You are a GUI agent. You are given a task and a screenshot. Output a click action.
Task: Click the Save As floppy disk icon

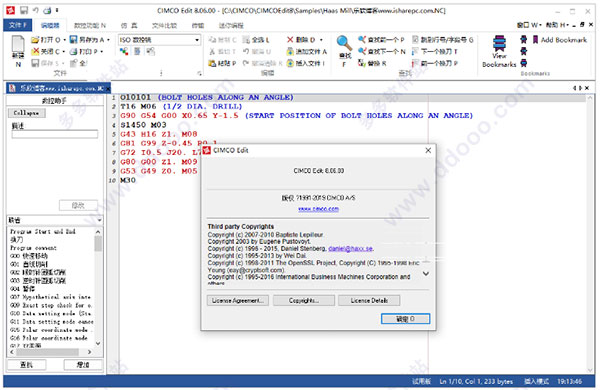pyautogui.click(x=73, y=39)
